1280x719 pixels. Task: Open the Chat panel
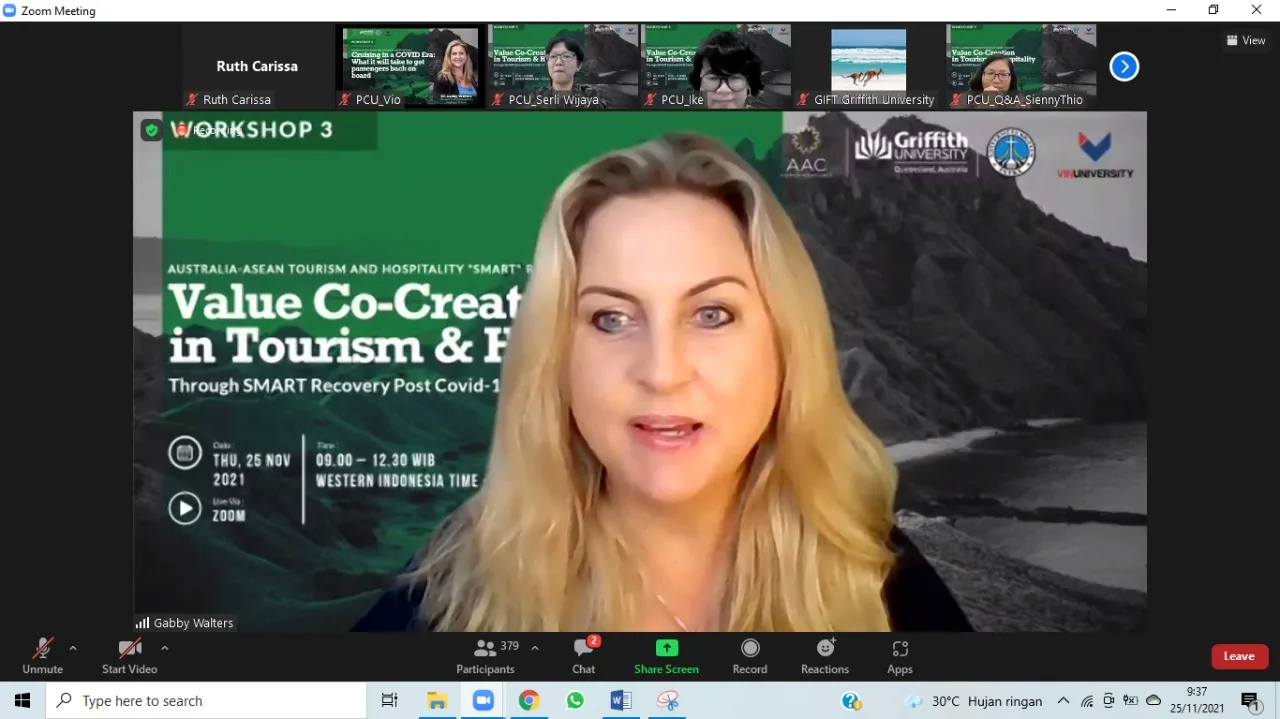[584, 656]
